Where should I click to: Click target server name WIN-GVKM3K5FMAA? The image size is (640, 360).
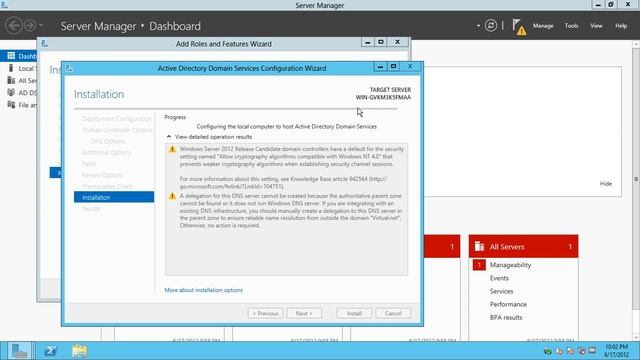[383, 97]
